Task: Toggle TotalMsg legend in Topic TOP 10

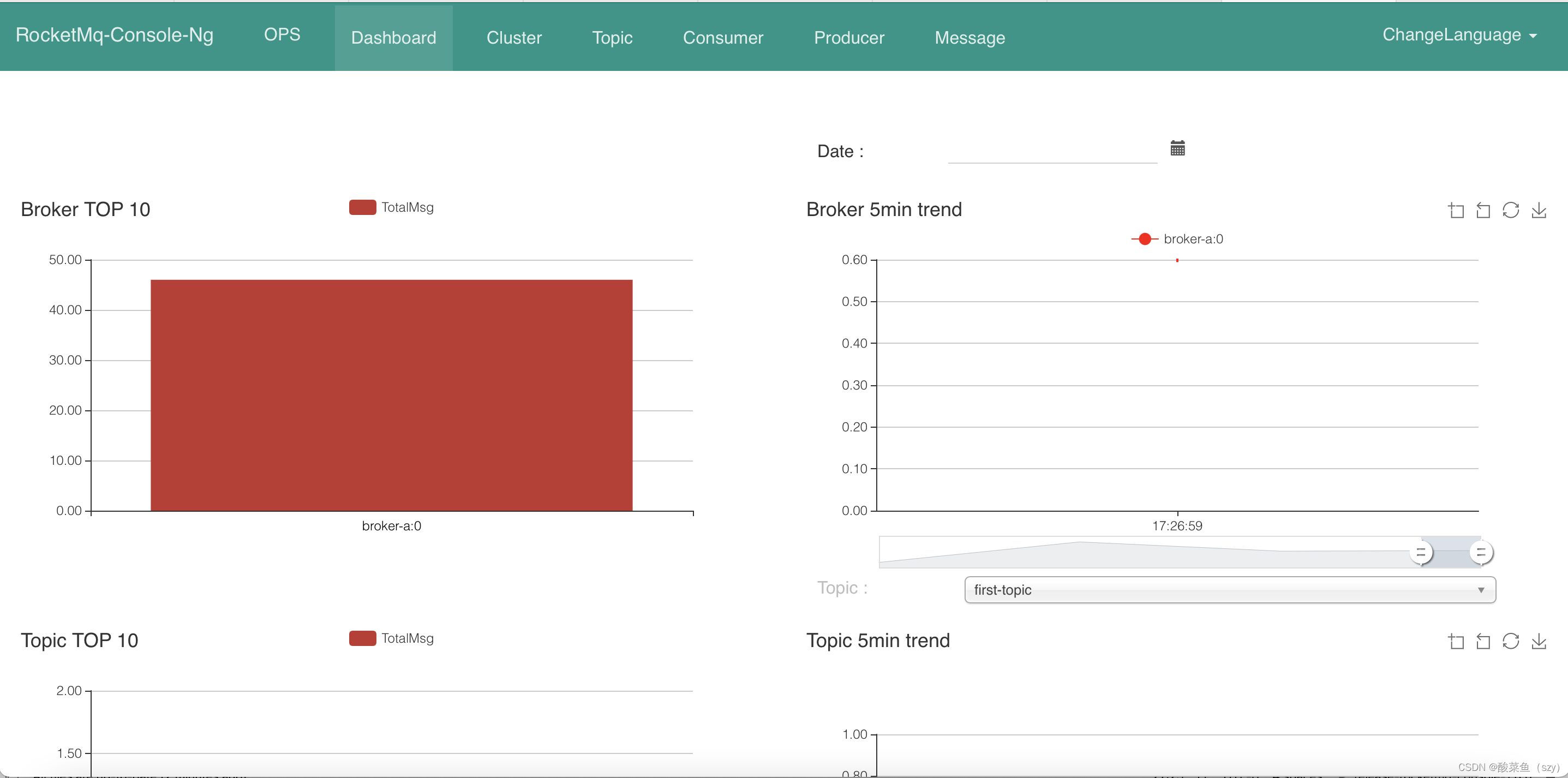Action: (391, 638)
